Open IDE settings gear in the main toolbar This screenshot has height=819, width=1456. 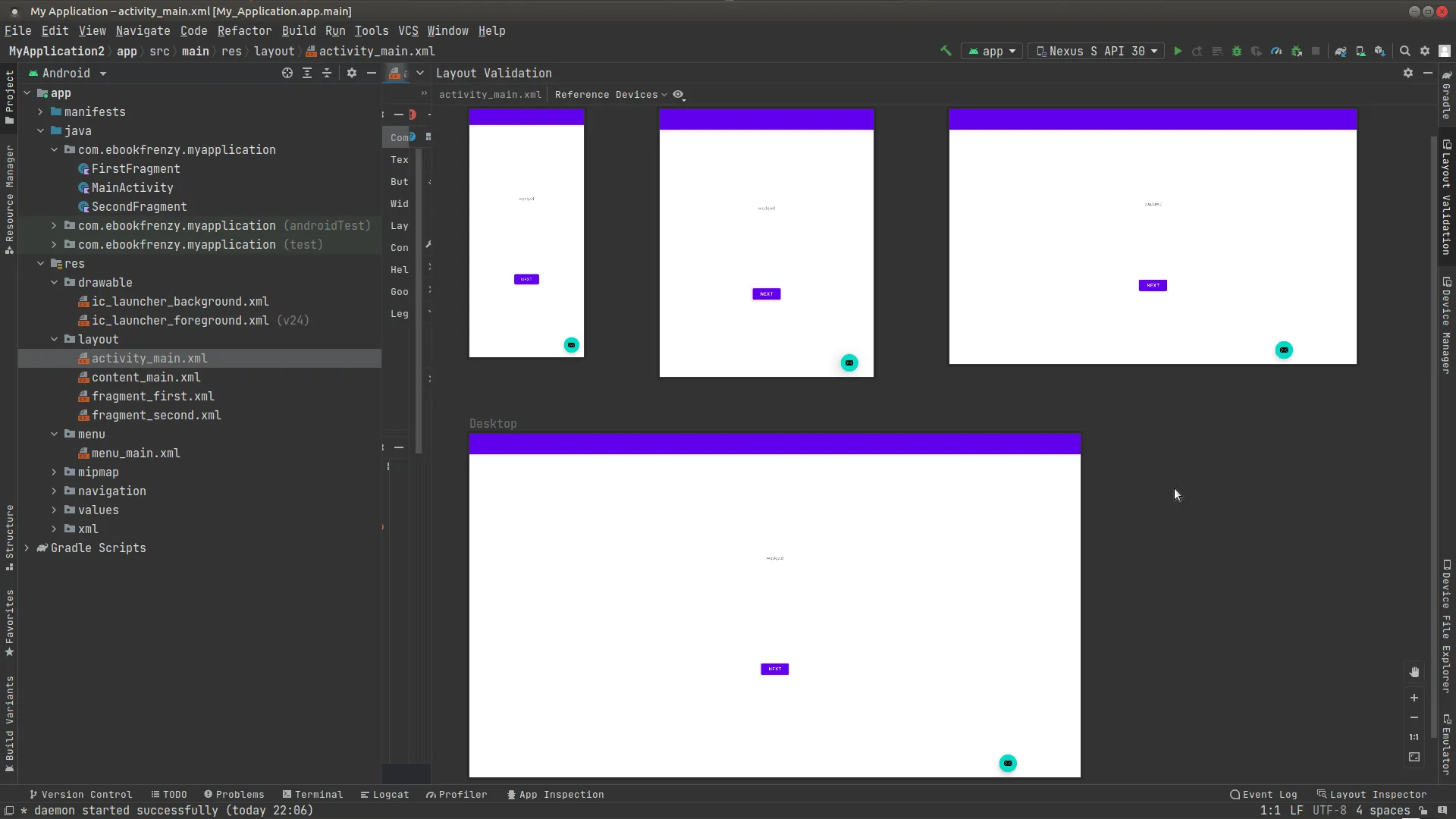coord(1425,51)
